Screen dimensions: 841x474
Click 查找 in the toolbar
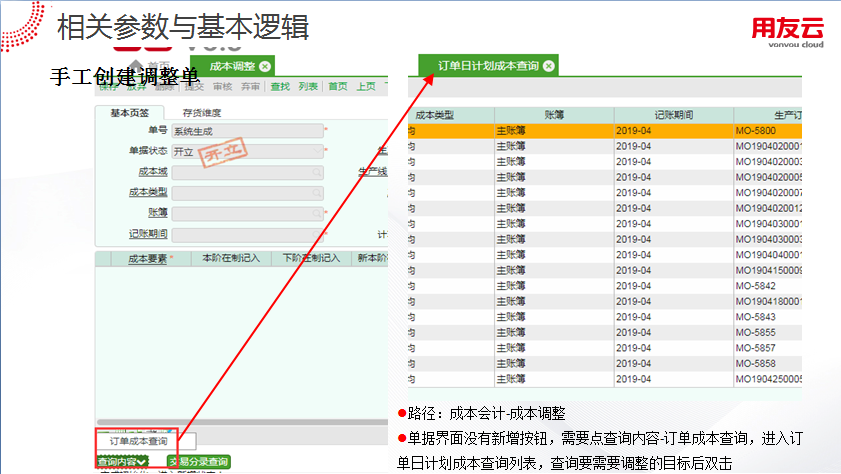click(280, 87)
